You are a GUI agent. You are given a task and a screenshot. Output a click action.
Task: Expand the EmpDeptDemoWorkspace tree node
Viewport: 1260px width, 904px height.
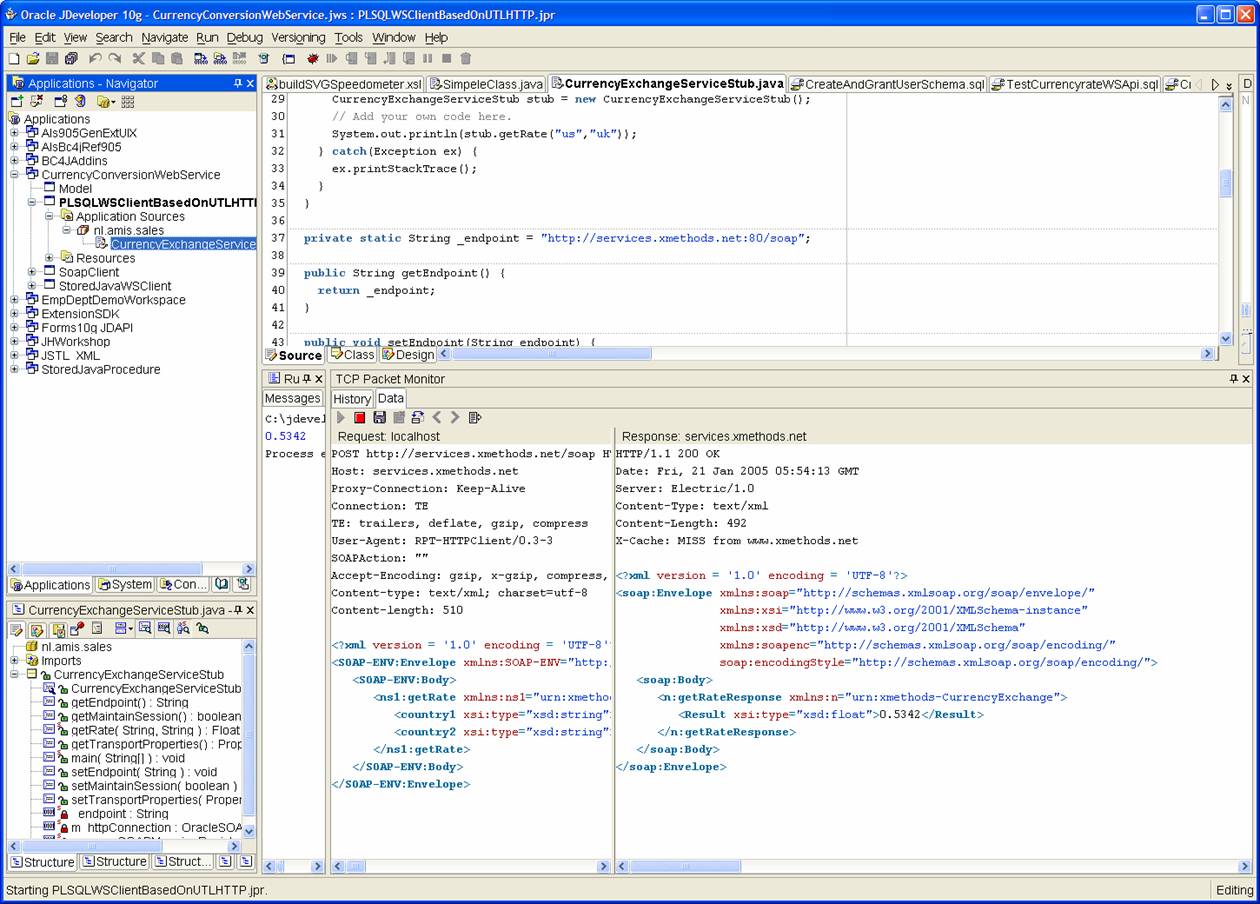pyautogui.click(x=15, y=300)
